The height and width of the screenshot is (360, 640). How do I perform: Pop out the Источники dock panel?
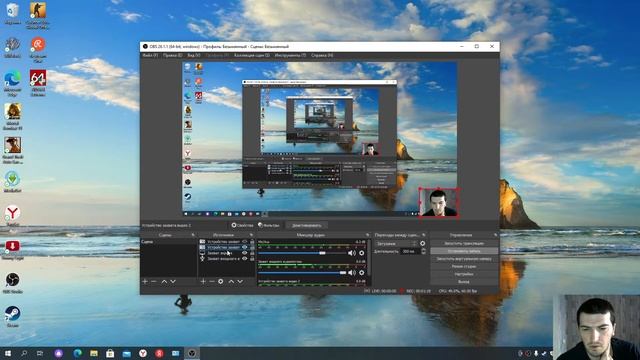(x=251, y=235)
